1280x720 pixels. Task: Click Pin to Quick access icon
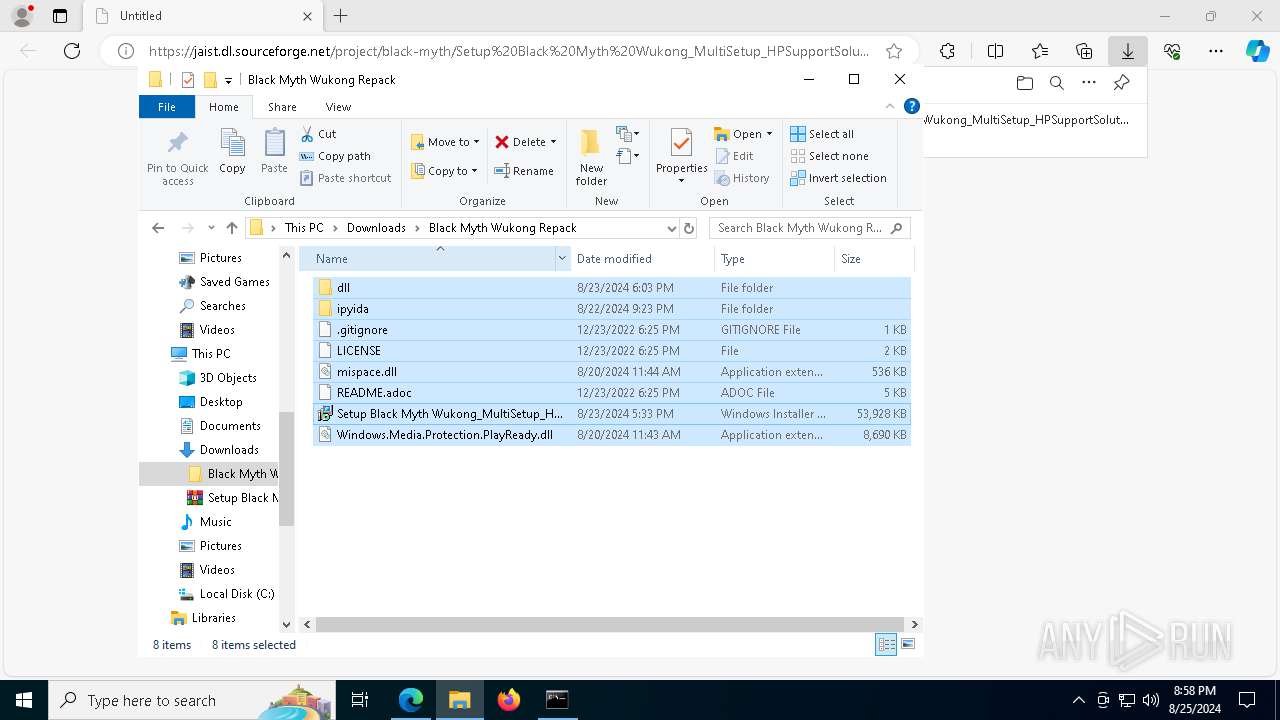177,156
